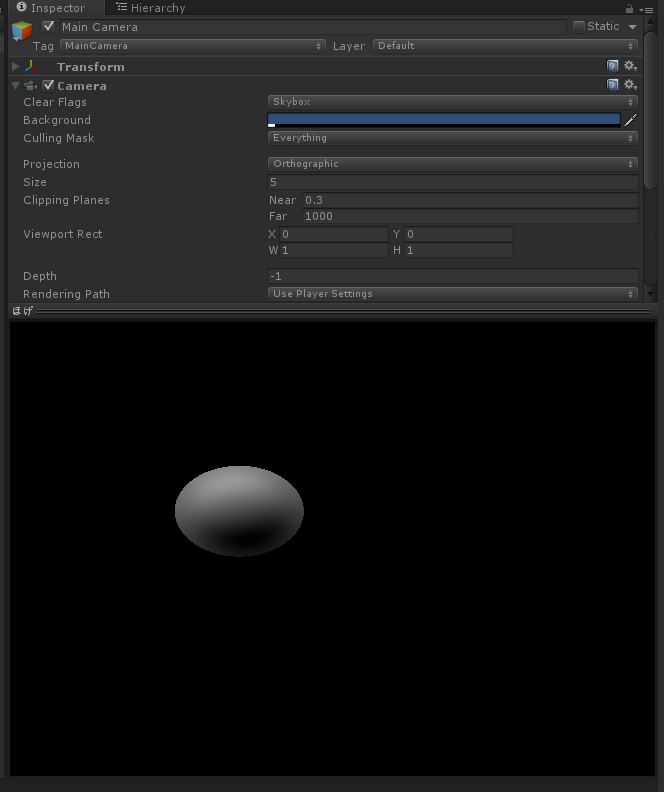Image resolution: width=664 pixels, height=792 pixels.
Task: Click the Viewport Rect X field
Action: point(334,234)
